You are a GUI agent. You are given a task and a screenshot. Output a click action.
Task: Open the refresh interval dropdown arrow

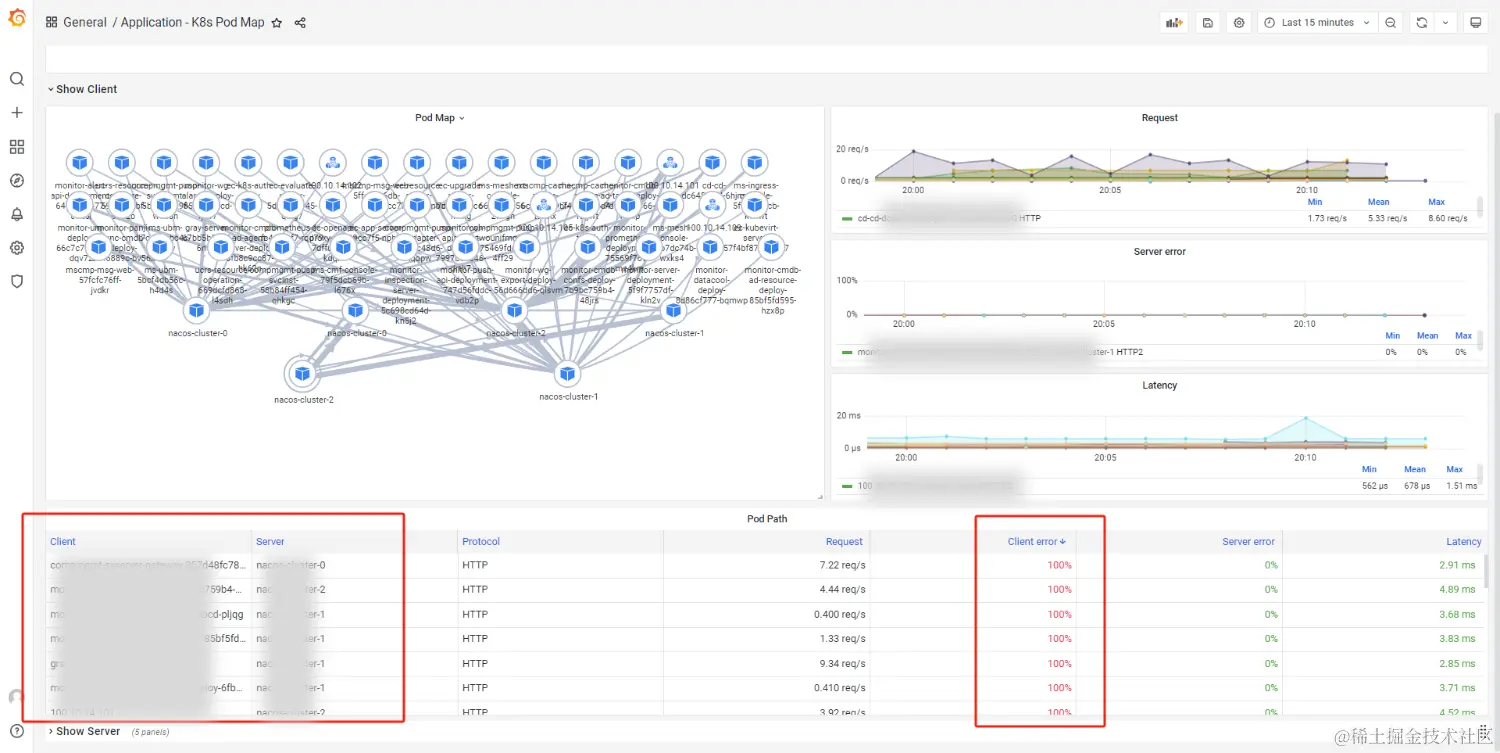(x=1445, y=22)
